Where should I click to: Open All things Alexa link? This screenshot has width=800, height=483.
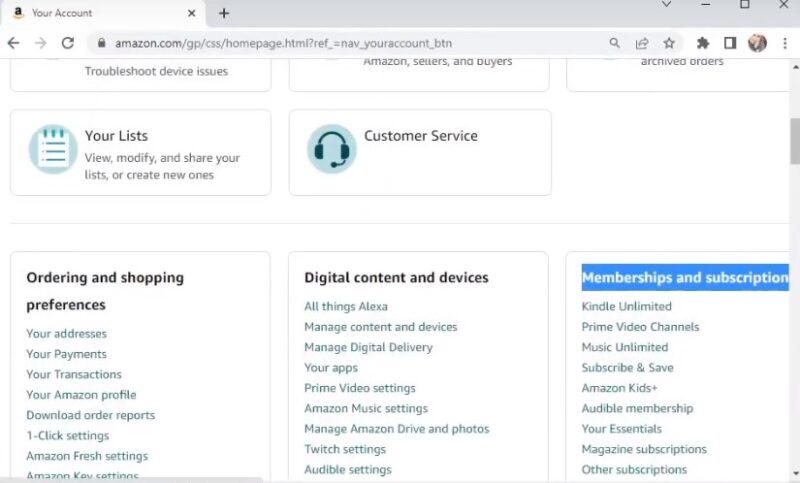pyautogui.click(x=346, y=307)
